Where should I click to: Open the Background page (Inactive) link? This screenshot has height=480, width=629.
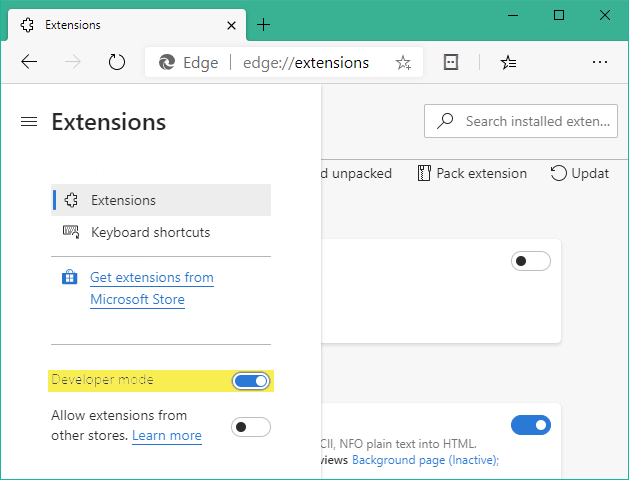pyautogui.click(x=425, y=460)
